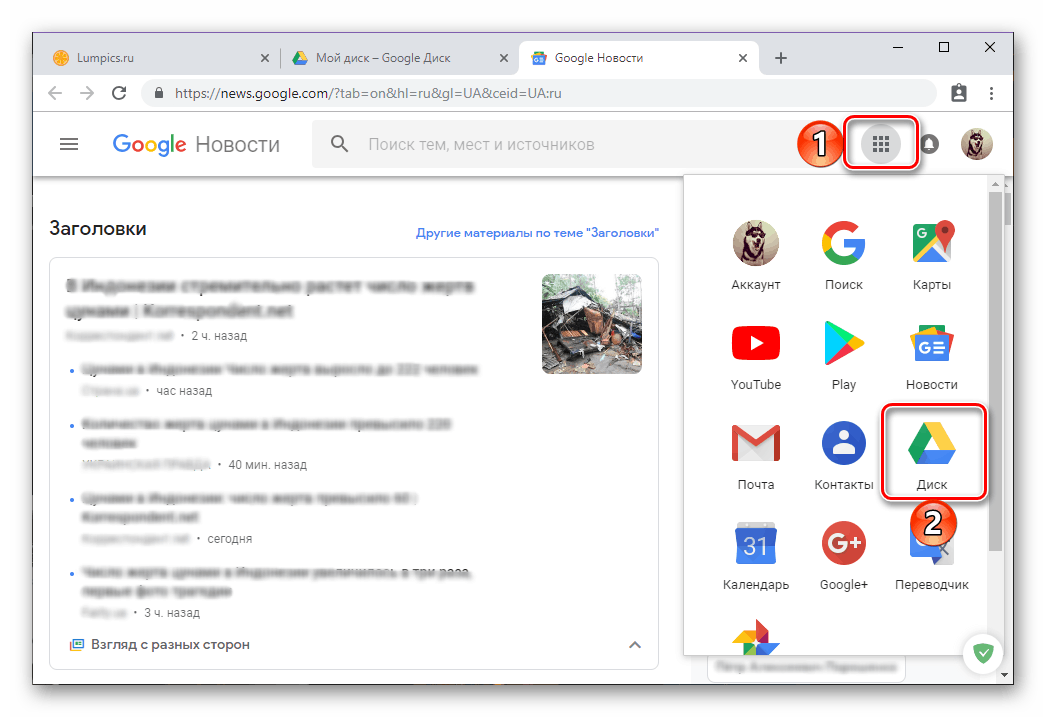Open Google+ app
Screen dimensions: 1046x717
[x=843, y=556]
